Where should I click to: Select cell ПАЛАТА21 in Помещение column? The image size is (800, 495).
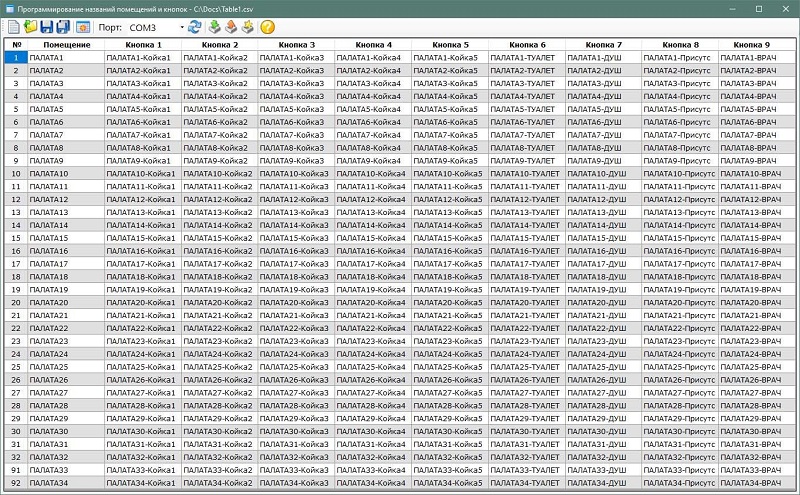pyautogui.click(x=66, y=315)
